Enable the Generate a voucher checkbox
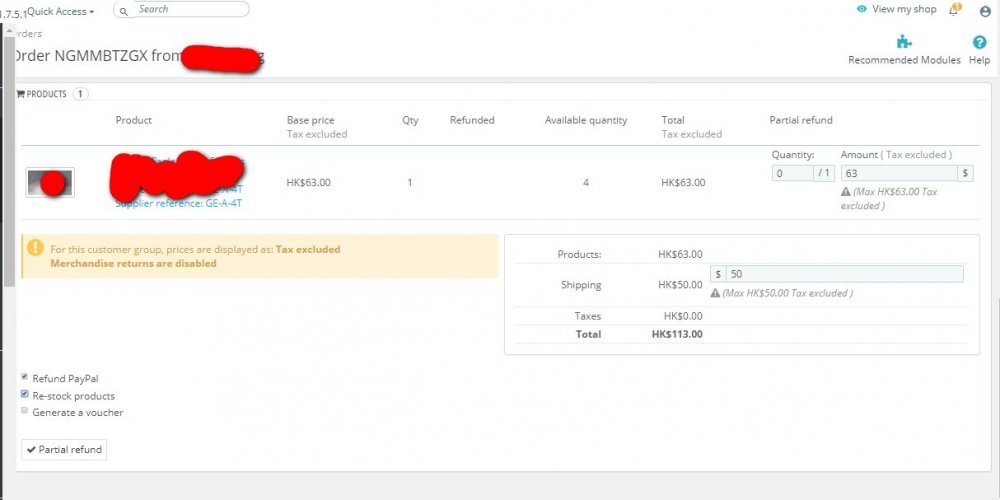Viewport: 1000px width, 500px height. click(x=25, y=411)
